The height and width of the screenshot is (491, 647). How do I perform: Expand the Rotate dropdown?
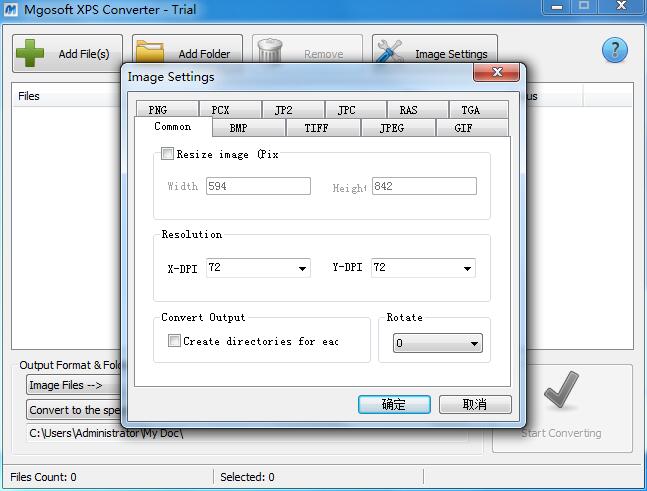tap(437, 343)
